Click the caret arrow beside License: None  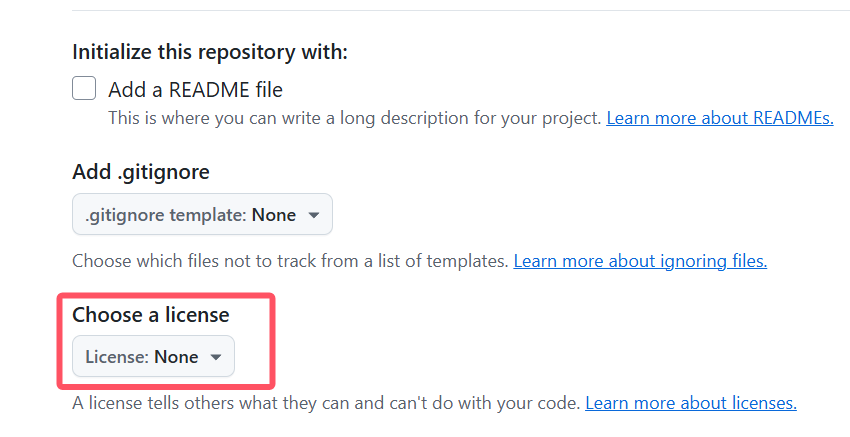[x=216, y=357]
